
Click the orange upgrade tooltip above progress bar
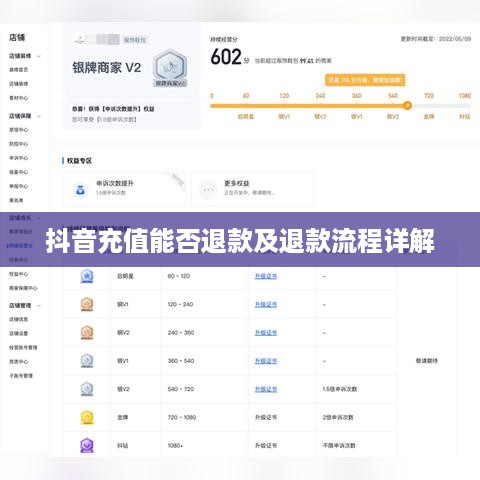[x=365, y=80]
